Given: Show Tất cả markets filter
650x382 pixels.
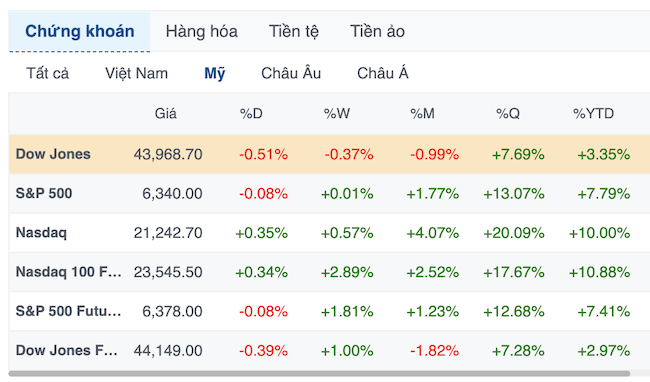Looking at the screenshot, I should [48, 73].
